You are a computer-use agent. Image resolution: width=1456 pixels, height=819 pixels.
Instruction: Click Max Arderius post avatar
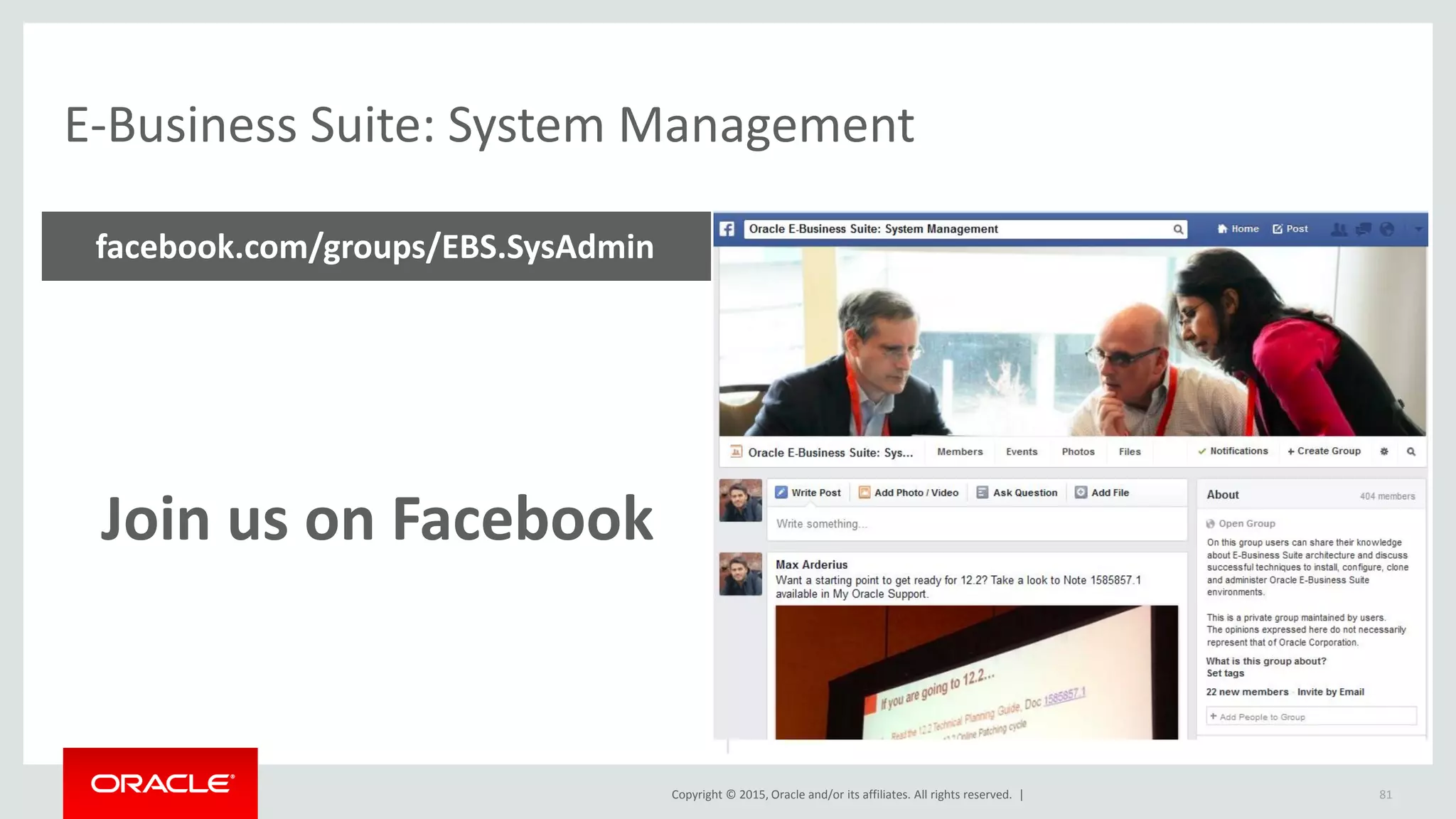click(x=740, y=574)
